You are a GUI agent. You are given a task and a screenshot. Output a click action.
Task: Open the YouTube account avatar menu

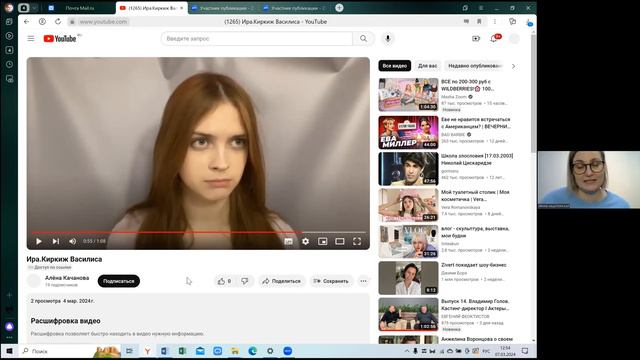[x=514, y=38]
